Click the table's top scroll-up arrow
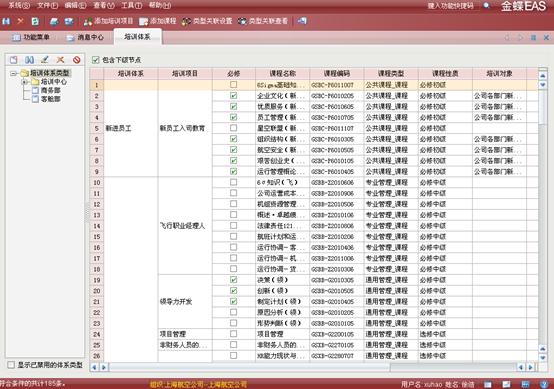This screenshot has height=389, width=554. [543, 76]
